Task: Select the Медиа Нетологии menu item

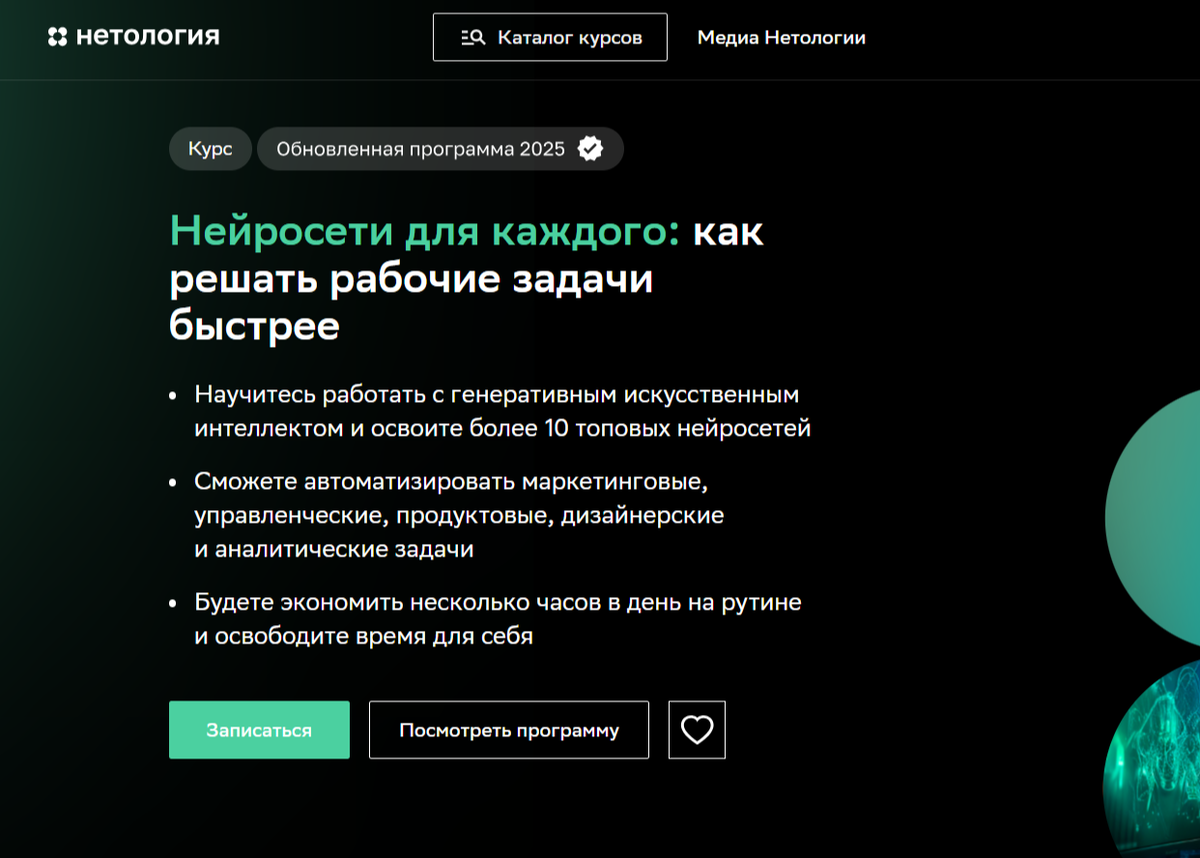Action: click(781, 38)
